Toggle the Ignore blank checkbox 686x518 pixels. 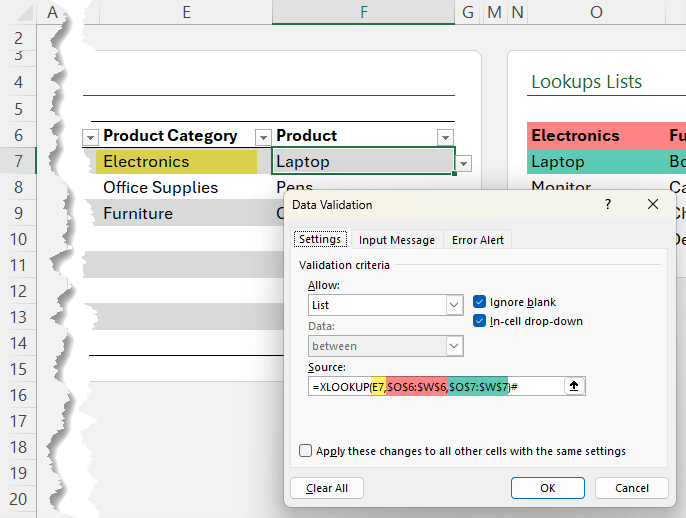[x=480, y=302]
